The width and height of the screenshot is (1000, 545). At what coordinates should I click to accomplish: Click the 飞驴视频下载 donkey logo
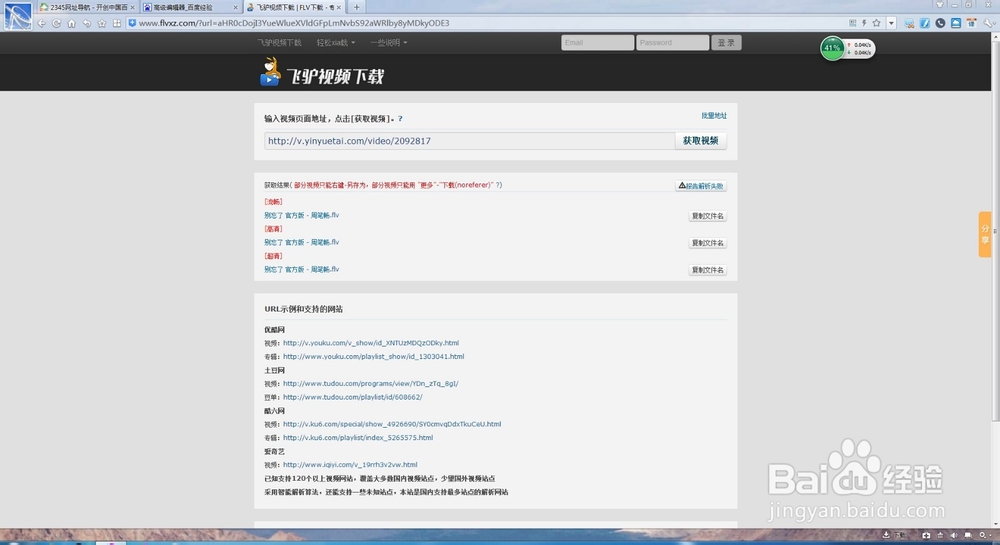click(x=321, y=73)
